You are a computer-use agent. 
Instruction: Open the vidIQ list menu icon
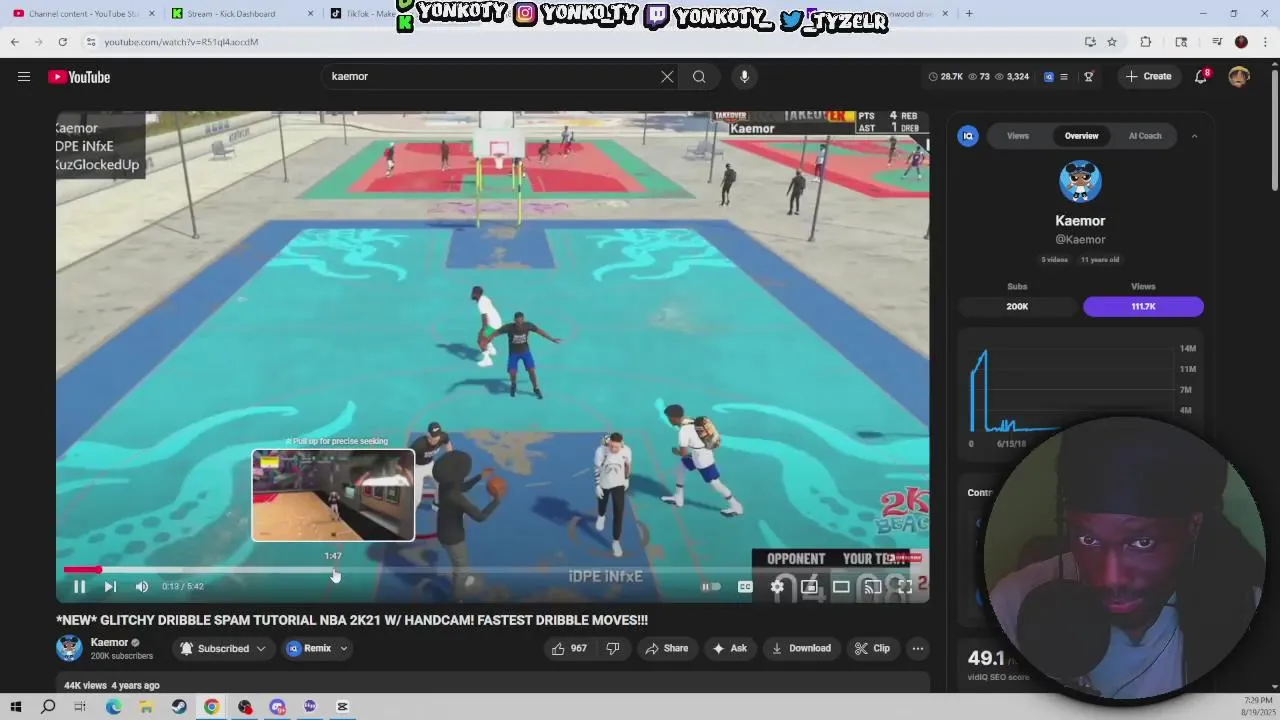tap(1064, 77)
